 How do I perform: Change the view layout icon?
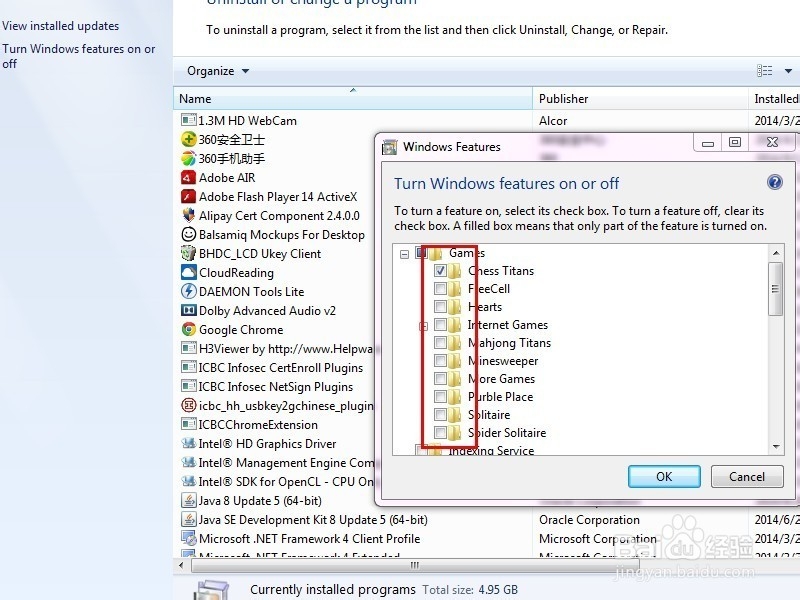tap(764, 70)
